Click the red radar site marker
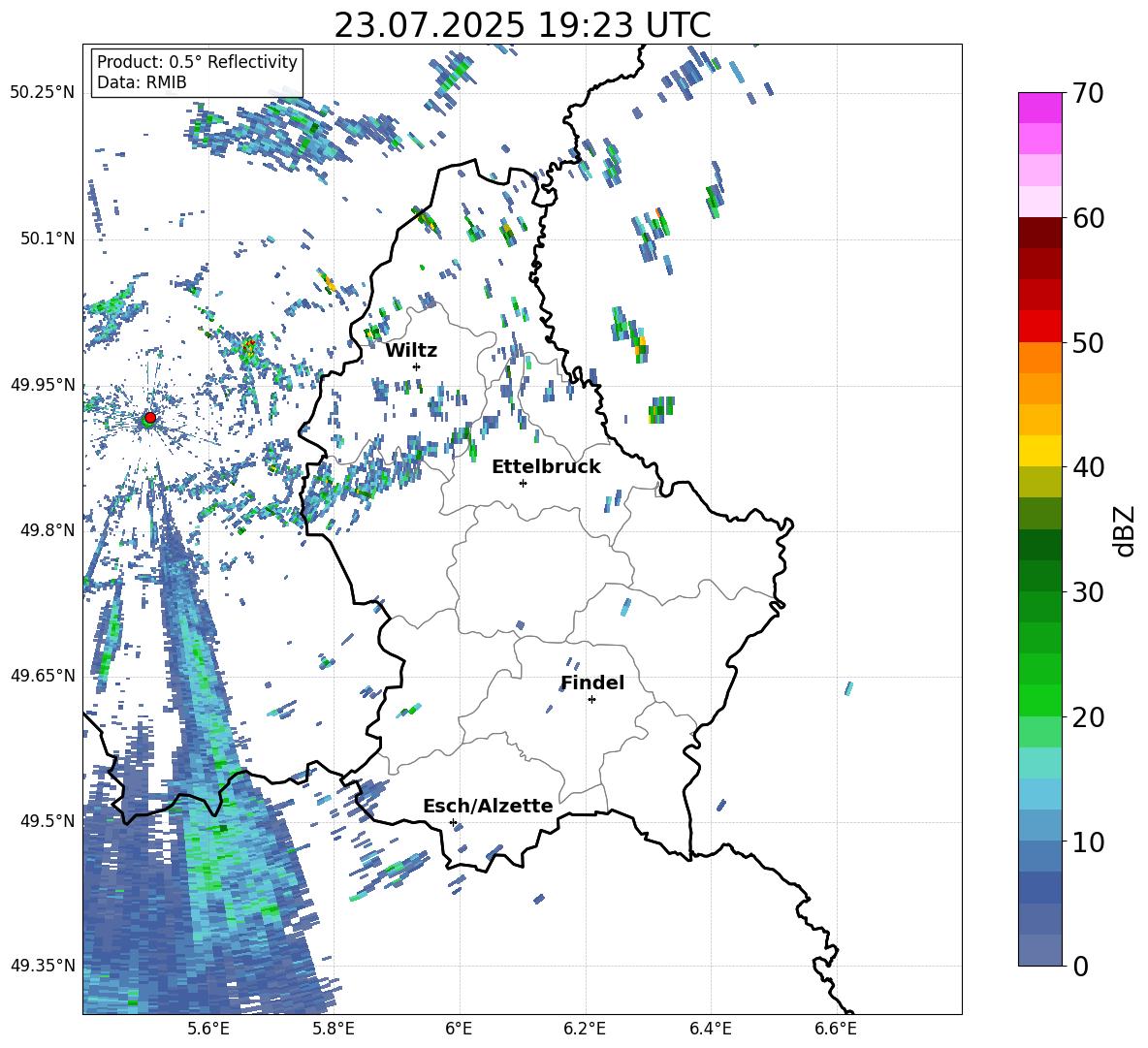 point(150,417)
